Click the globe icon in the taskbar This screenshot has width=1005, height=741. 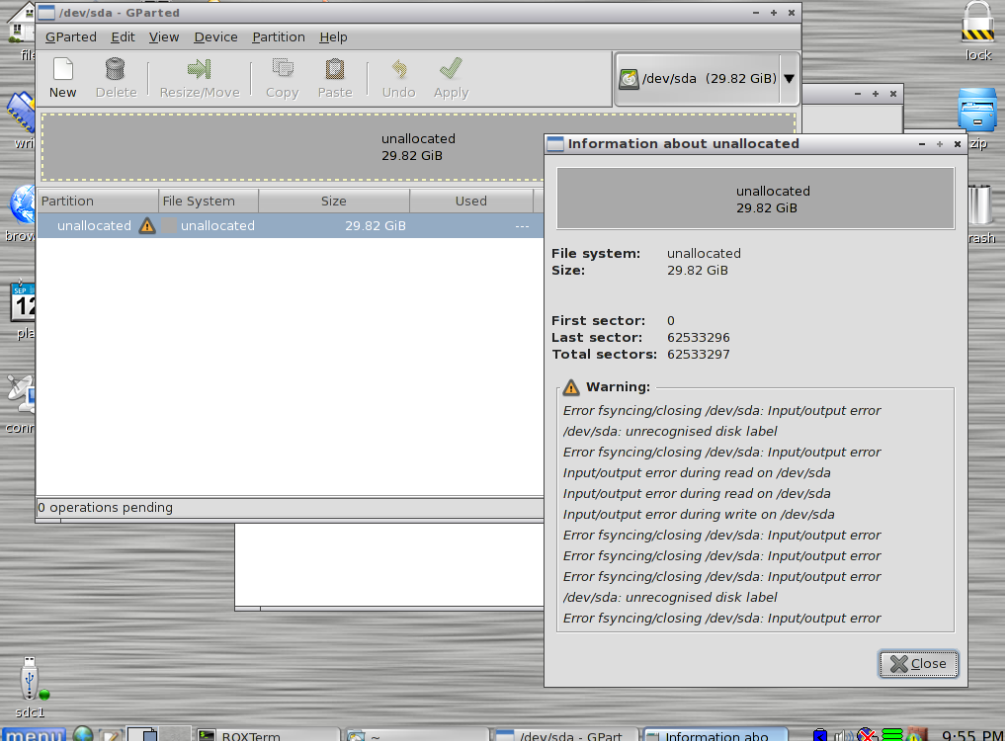pos(83,733)
